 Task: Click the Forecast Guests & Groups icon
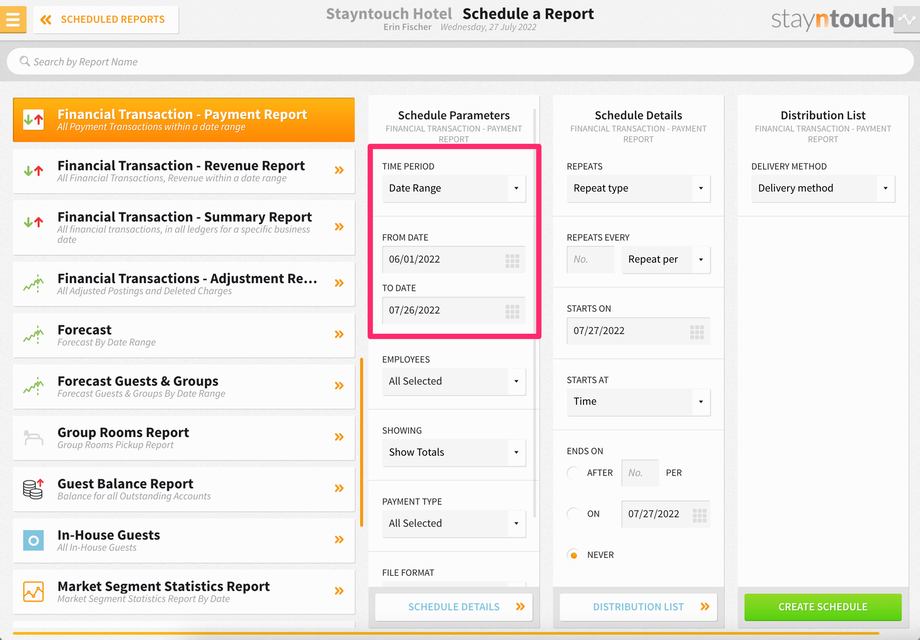tap(33, 386)
